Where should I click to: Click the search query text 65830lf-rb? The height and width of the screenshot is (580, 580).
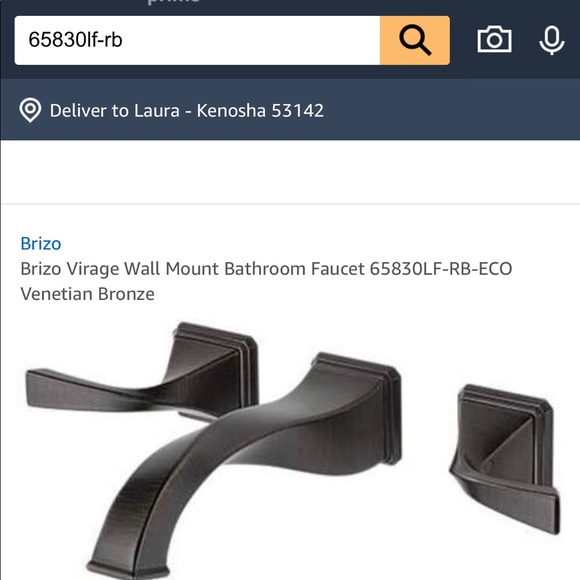tap(75, 40)
